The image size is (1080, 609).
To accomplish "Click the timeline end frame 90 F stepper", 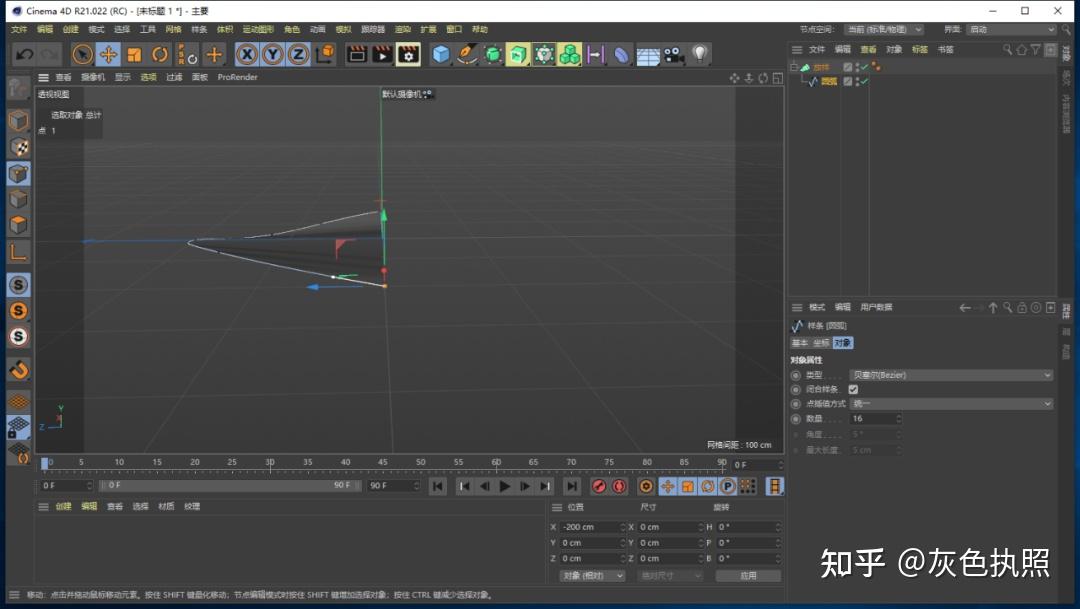I will [x=416, y=486].
